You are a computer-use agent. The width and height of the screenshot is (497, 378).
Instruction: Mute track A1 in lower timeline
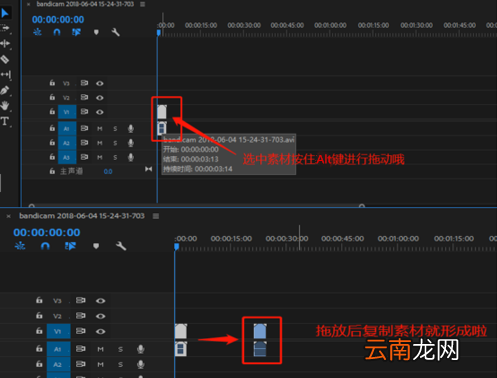(x=100, y=349)
